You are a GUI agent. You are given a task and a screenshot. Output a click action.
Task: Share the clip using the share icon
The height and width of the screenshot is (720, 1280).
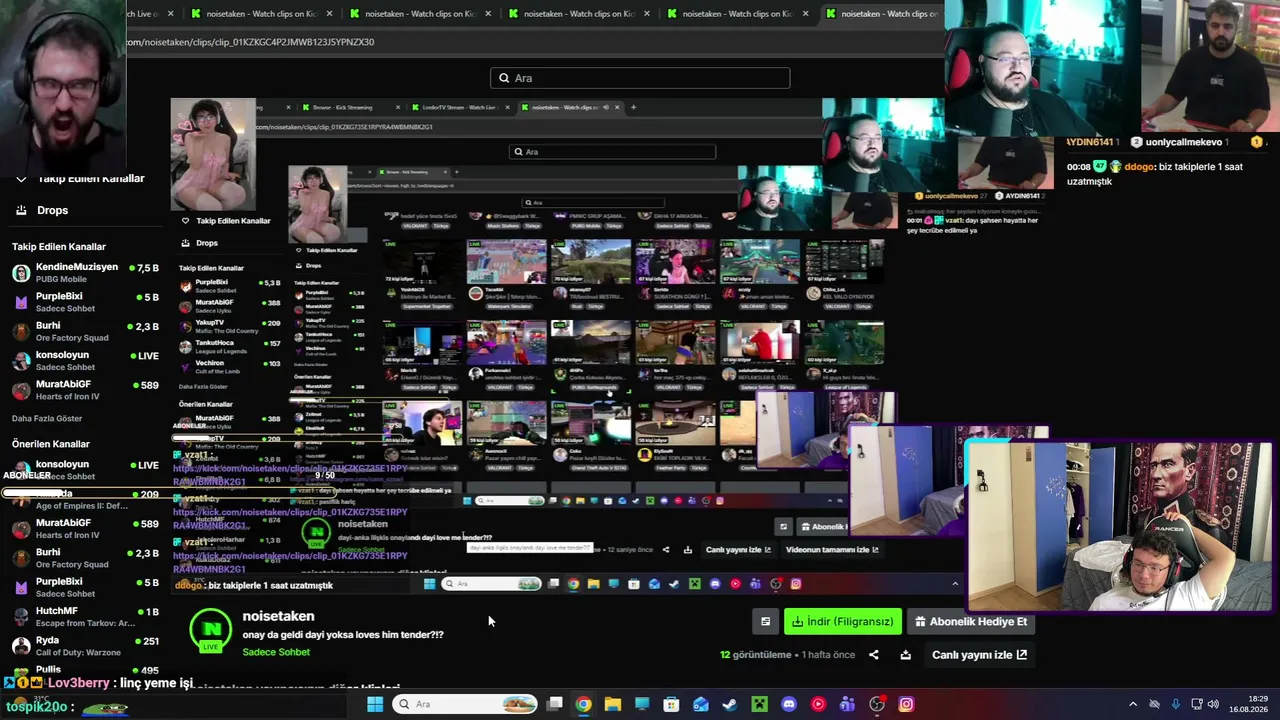click(874, 655)
